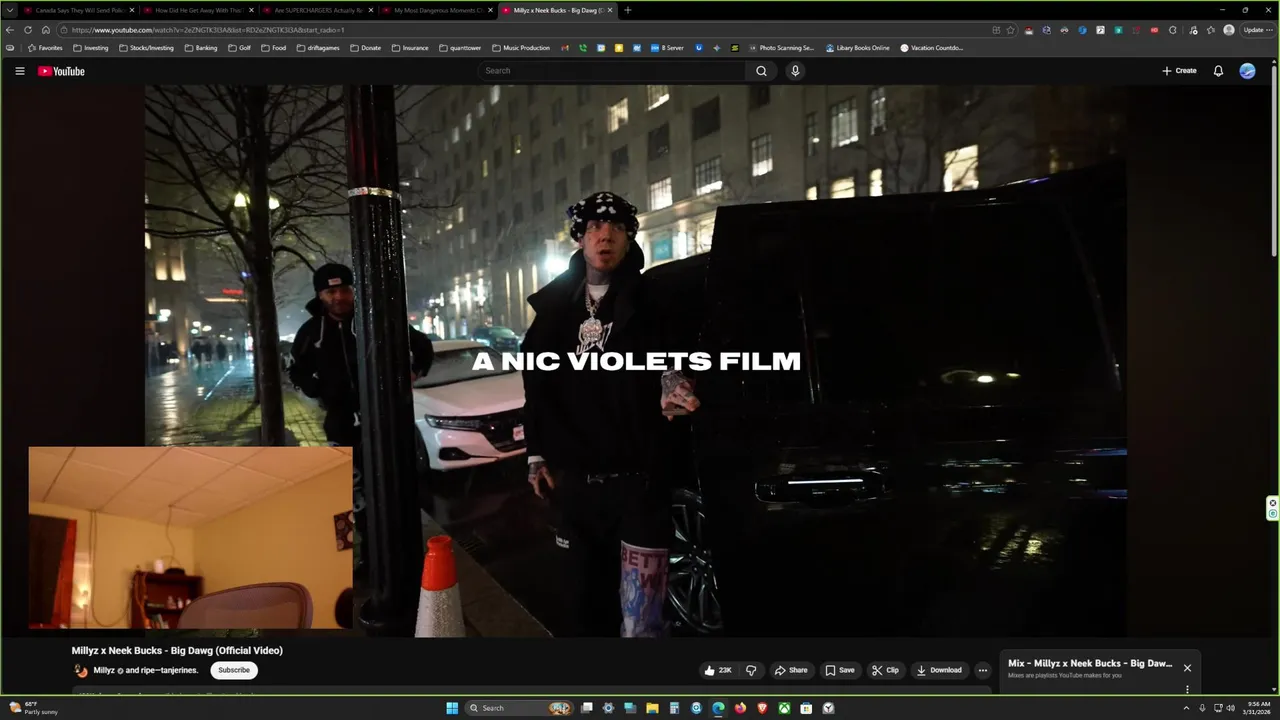Click the video player showing A NIC VIOLETS FILM
The image size is (1280, 720).
[x=636, y=361]
